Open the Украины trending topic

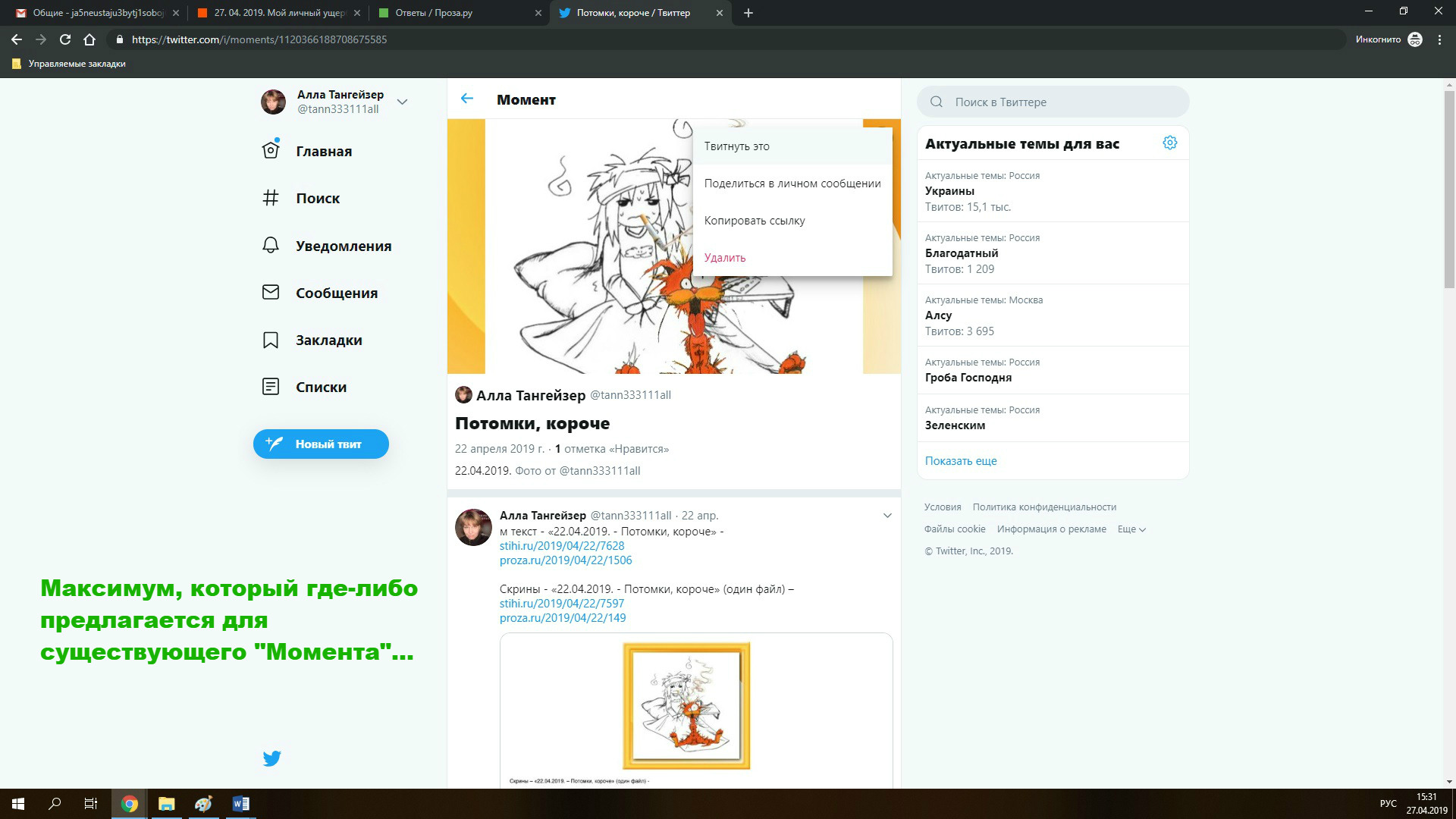click(x=1053, y=191)
